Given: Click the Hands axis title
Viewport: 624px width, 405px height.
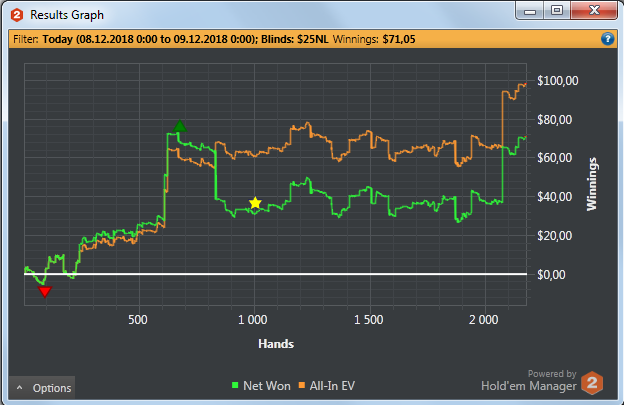Looking at the screenshot, I should click(x=276, y=344).
